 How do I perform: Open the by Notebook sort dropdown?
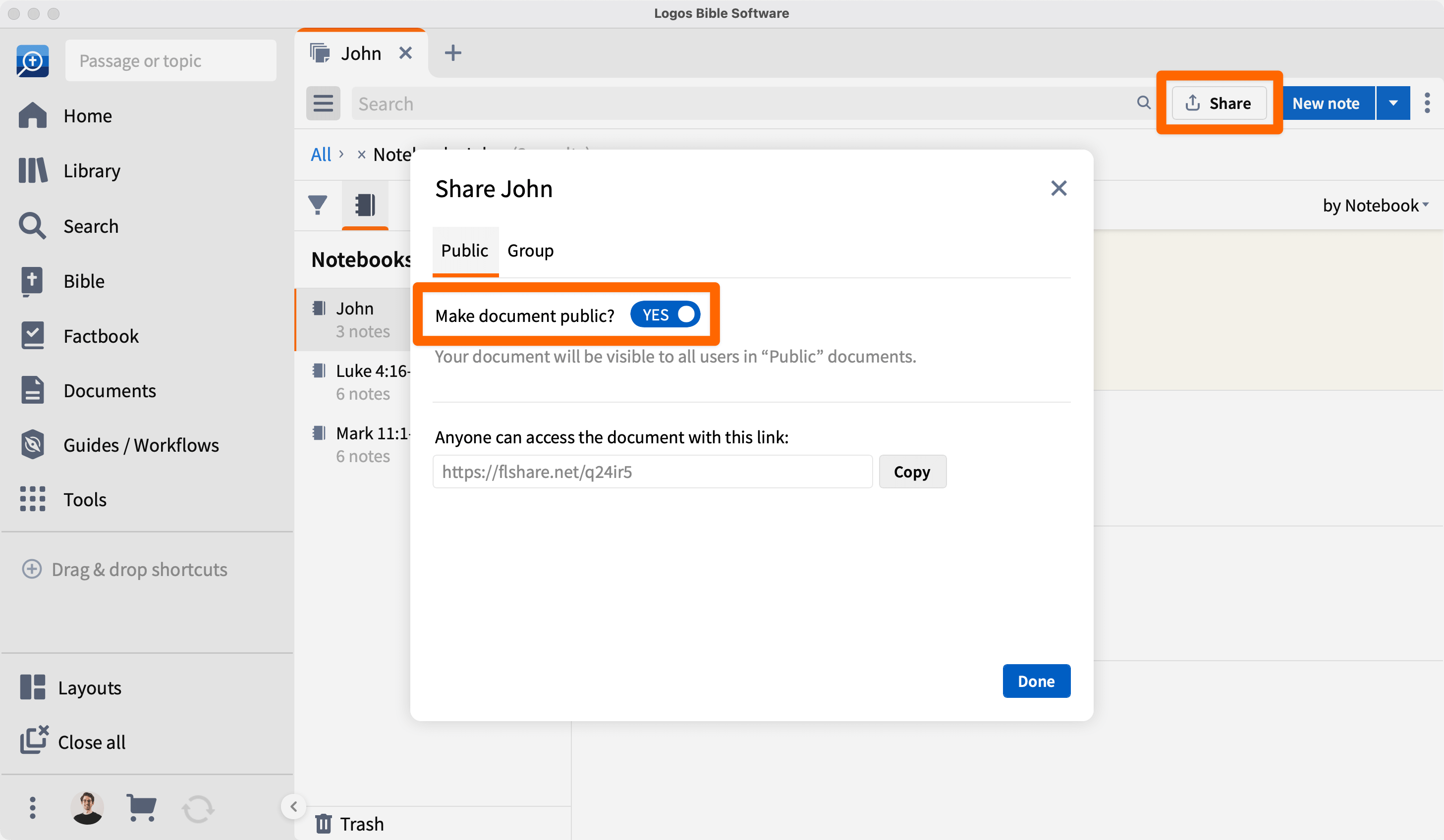pos(1376,205)
